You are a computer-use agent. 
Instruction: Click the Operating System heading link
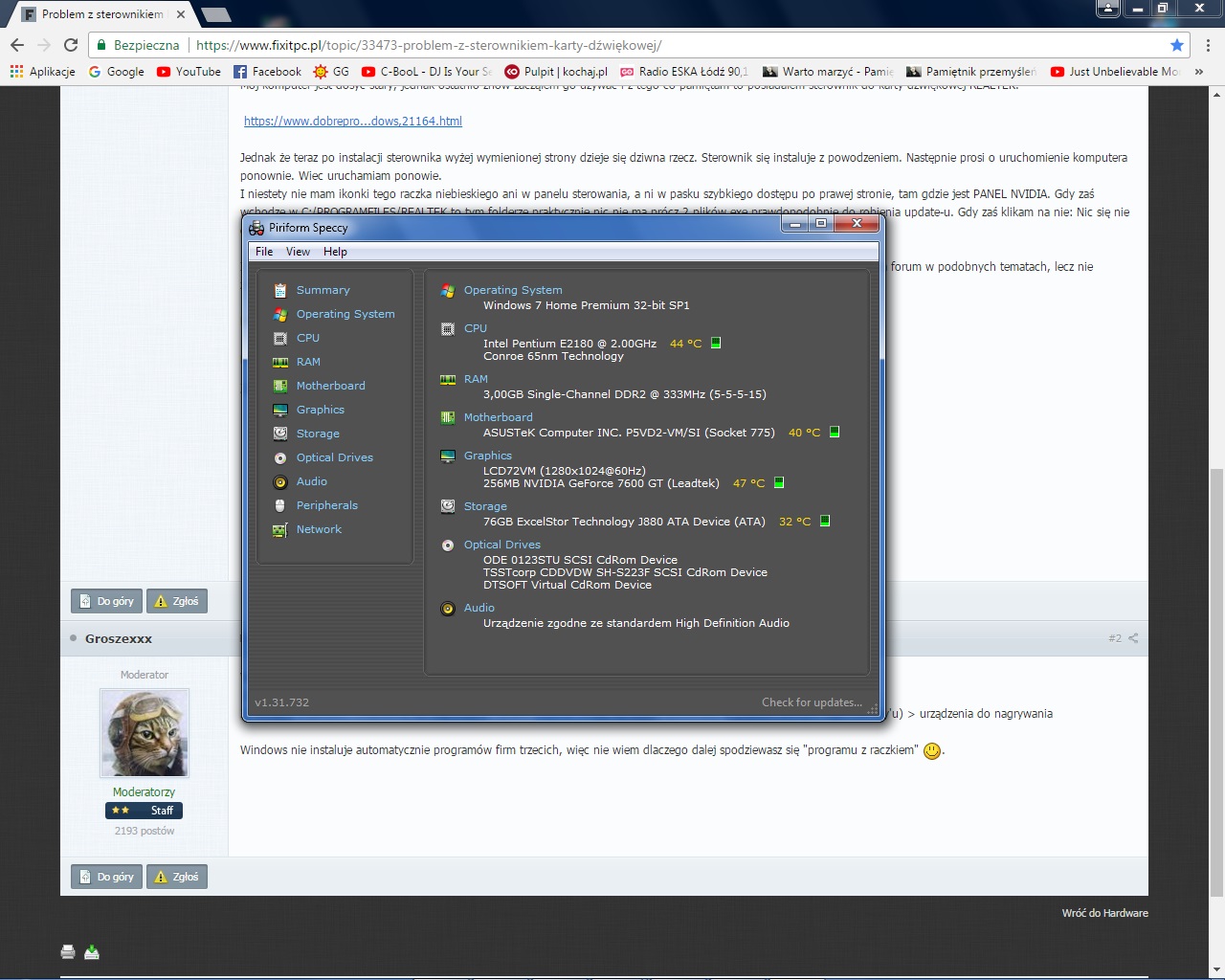pos(513,290)
